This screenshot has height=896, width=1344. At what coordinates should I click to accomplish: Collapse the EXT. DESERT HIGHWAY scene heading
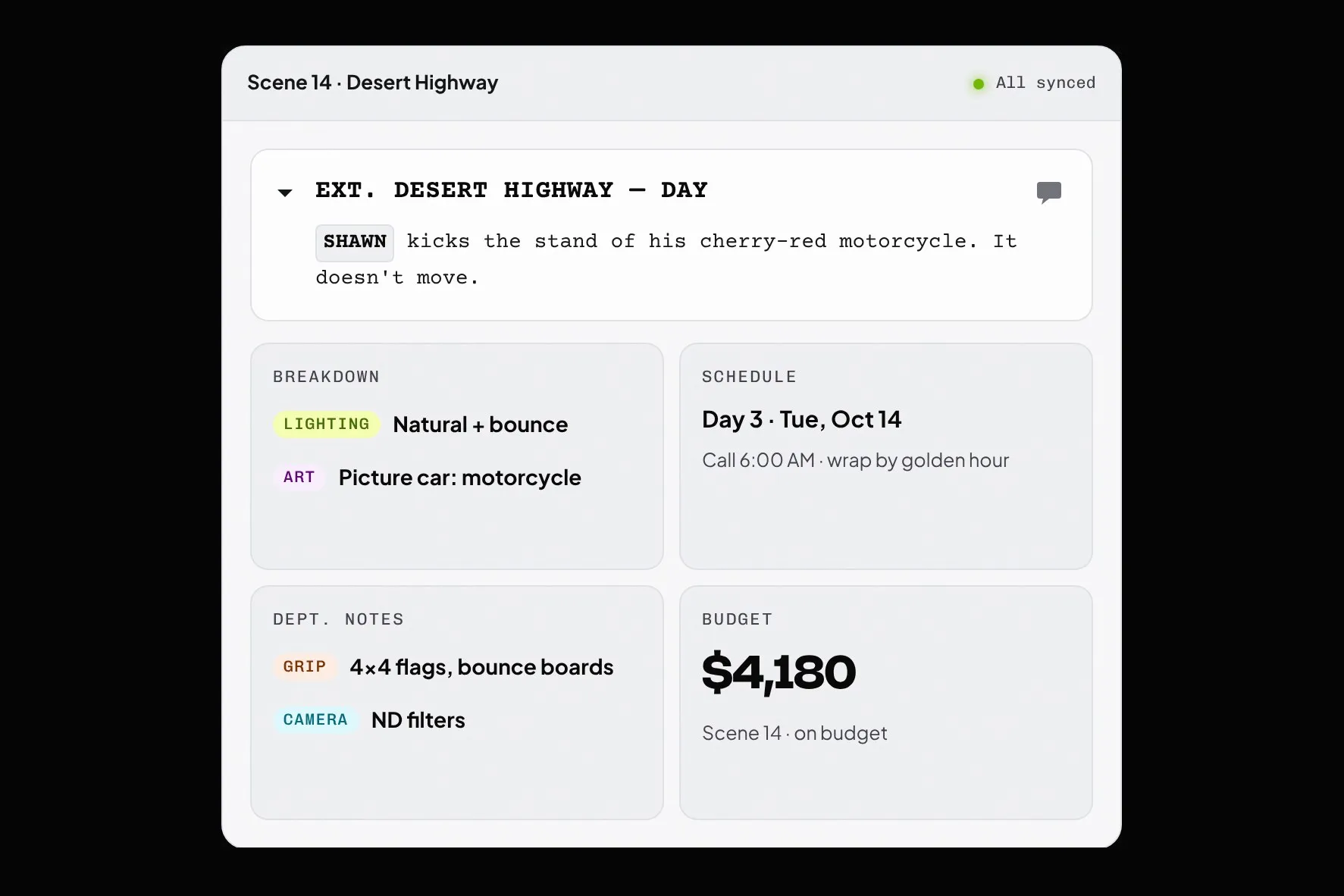click(x=285, y=193)
